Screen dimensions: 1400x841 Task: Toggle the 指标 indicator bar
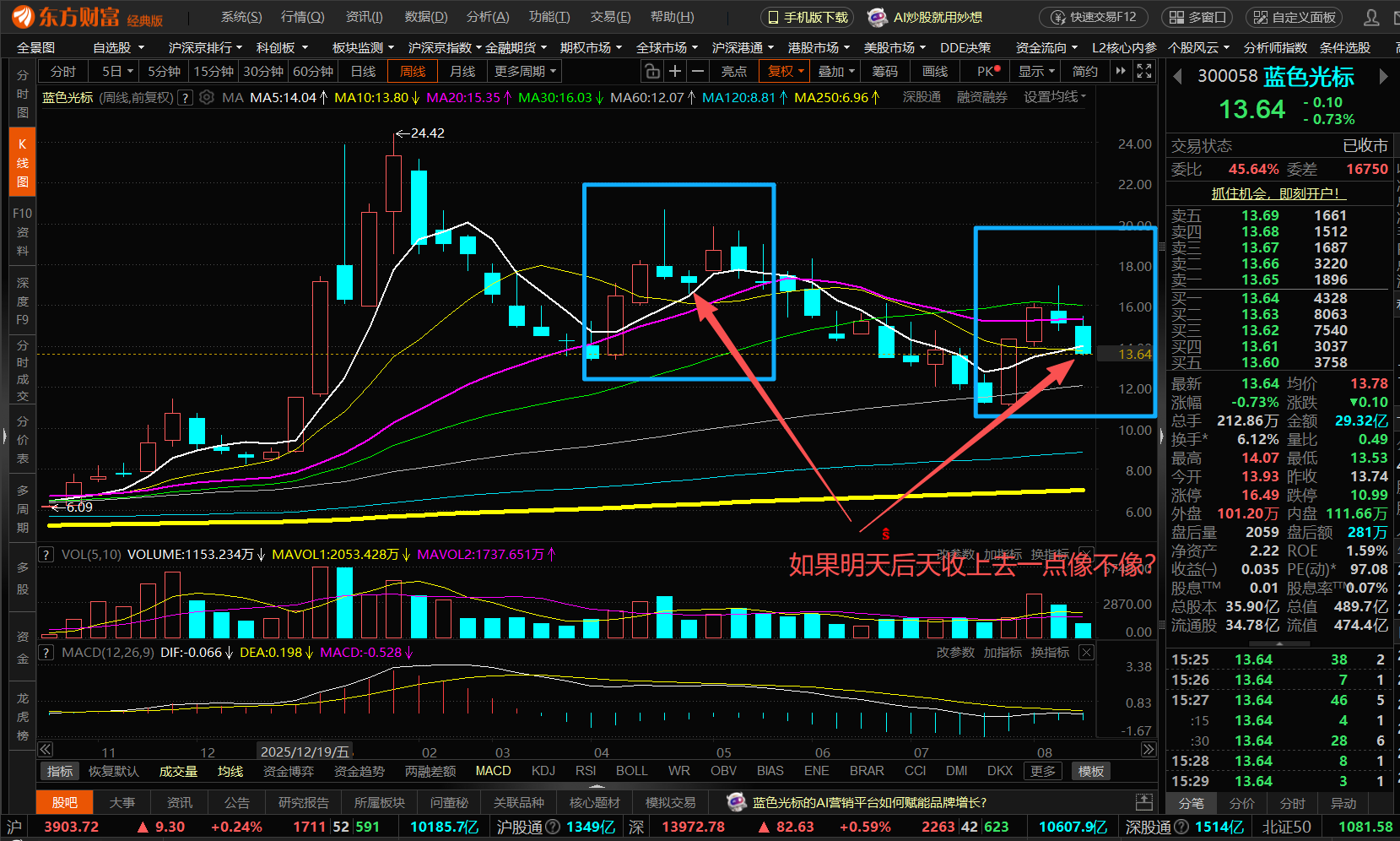pos(60,771)
